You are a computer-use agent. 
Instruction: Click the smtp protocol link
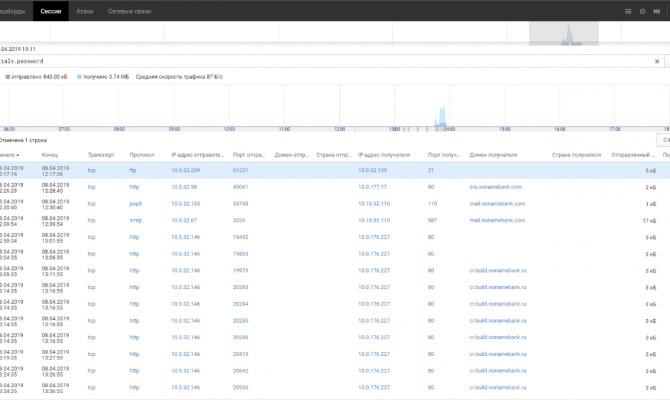[x=135, y=221]
